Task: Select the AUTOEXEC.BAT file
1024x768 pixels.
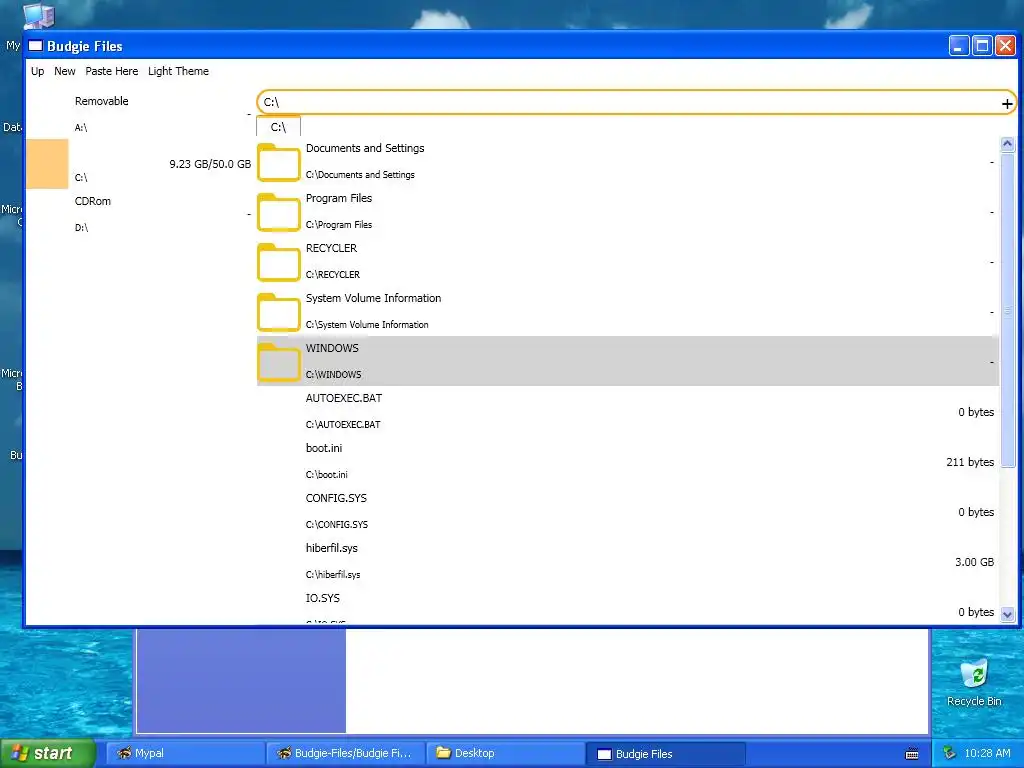Action: pyautogui.click(x=627, y=411)
